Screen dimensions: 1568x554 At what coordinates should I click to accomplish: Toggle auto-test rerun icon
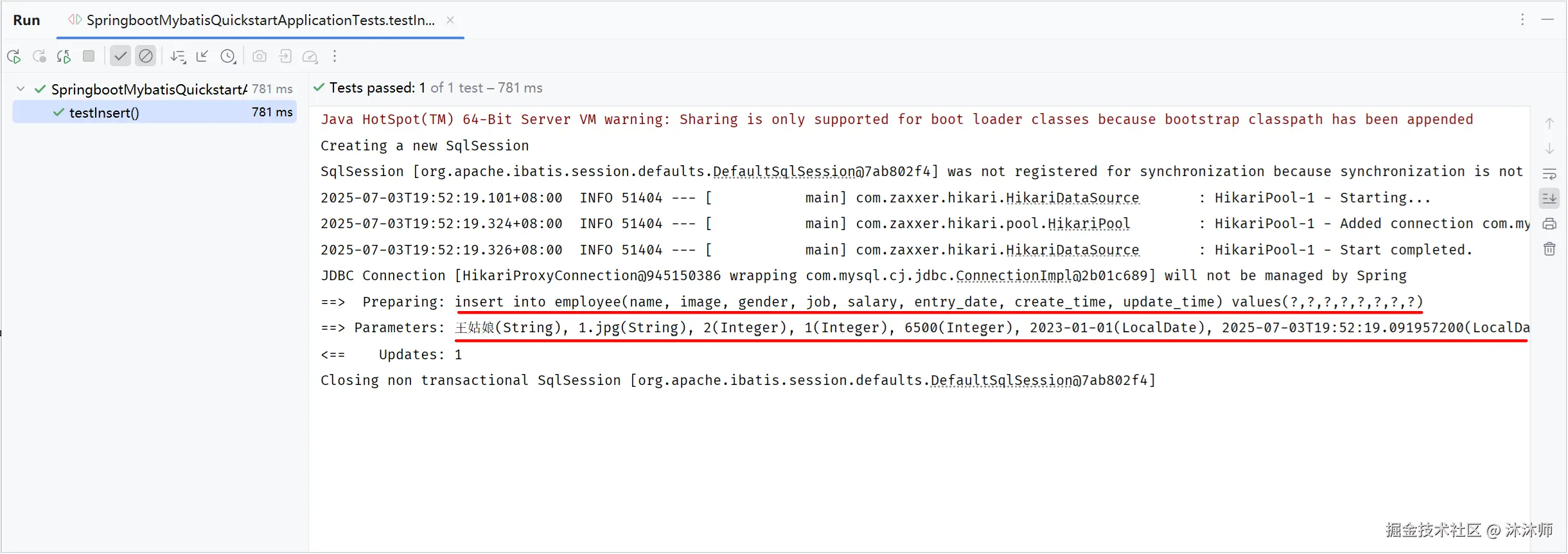tap(64, 57)
